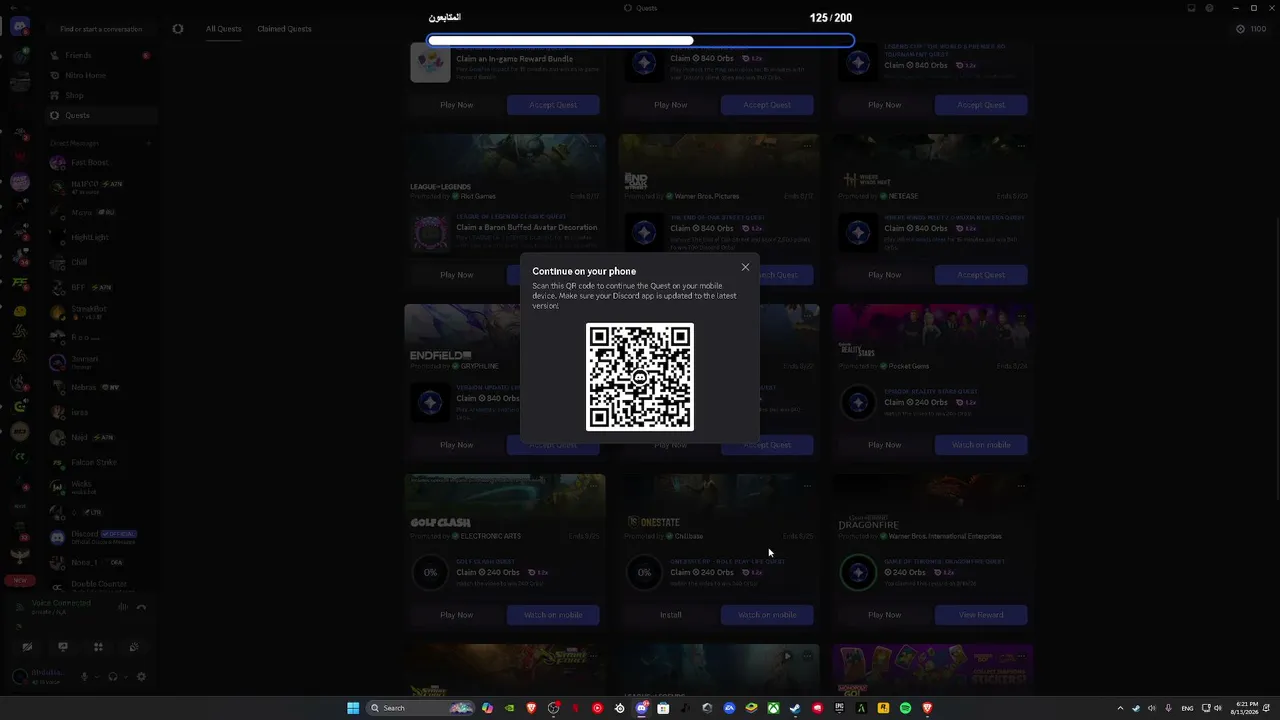Open the BFF direct message

click(101, 287)
